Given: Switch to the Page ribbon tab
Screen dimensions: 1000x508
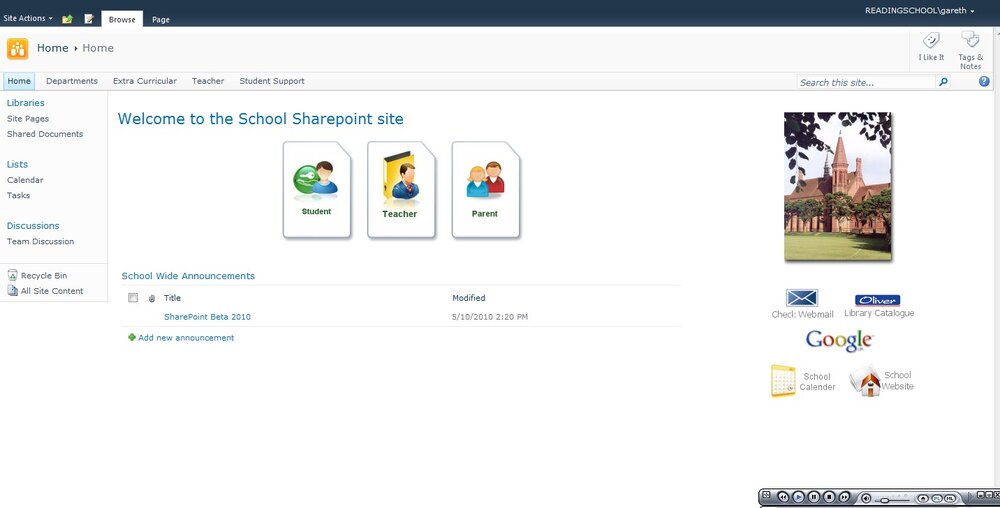Looking at the screenshot, I should coord(161,19).
